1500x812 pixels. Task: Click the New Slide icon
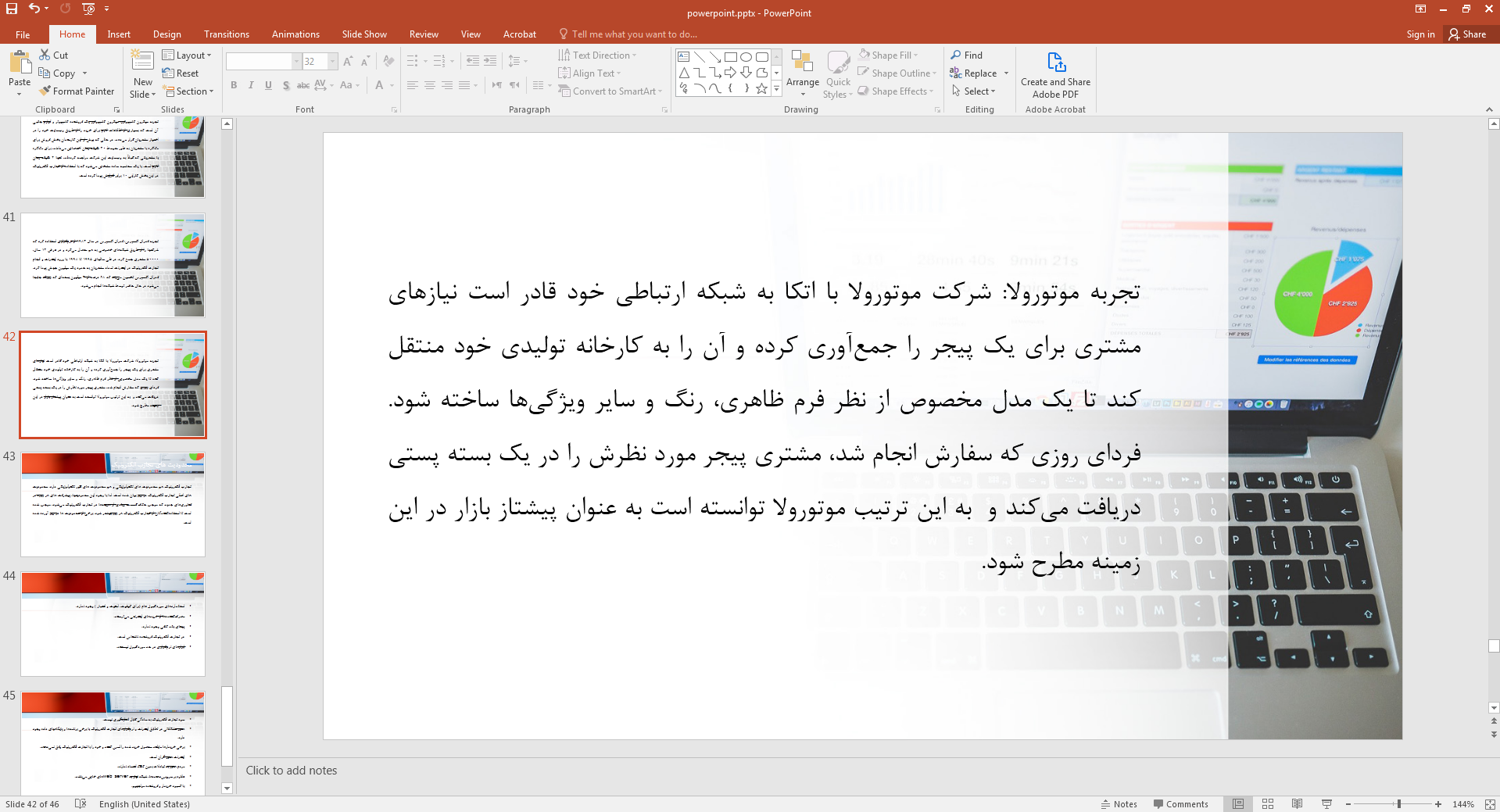[142, 61]
